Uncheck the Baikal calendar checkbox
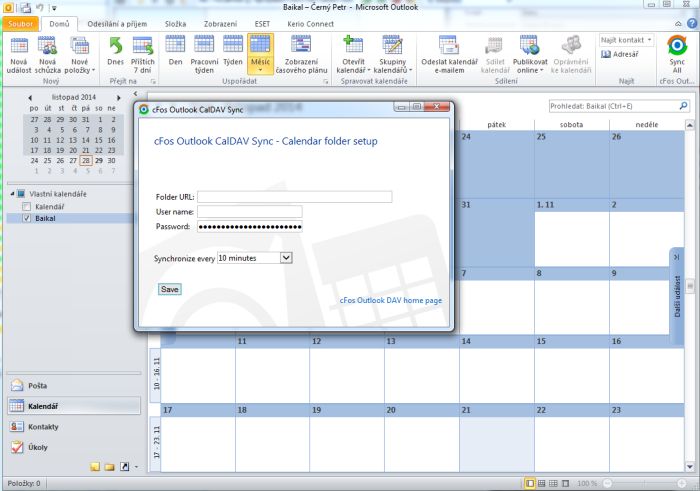The width and height of the screenshot is (700, 491). [x=27, y=218]
